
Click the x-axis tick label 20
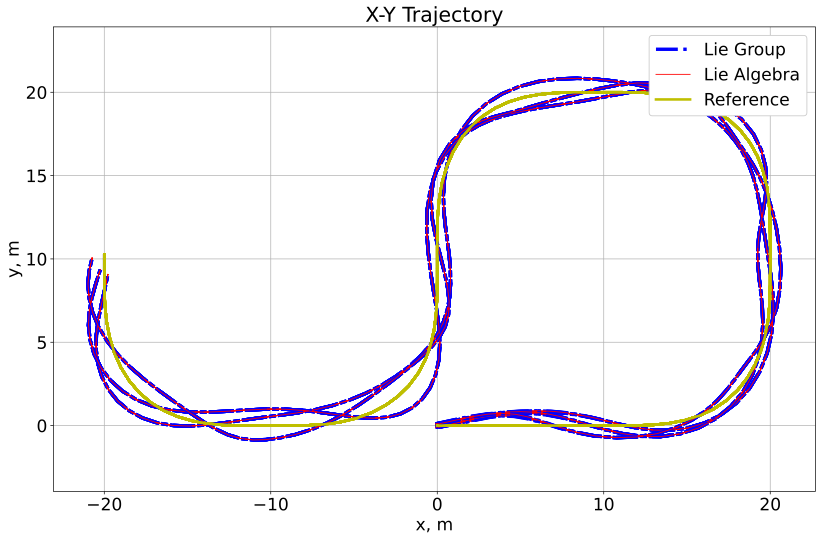click(770, 505)
